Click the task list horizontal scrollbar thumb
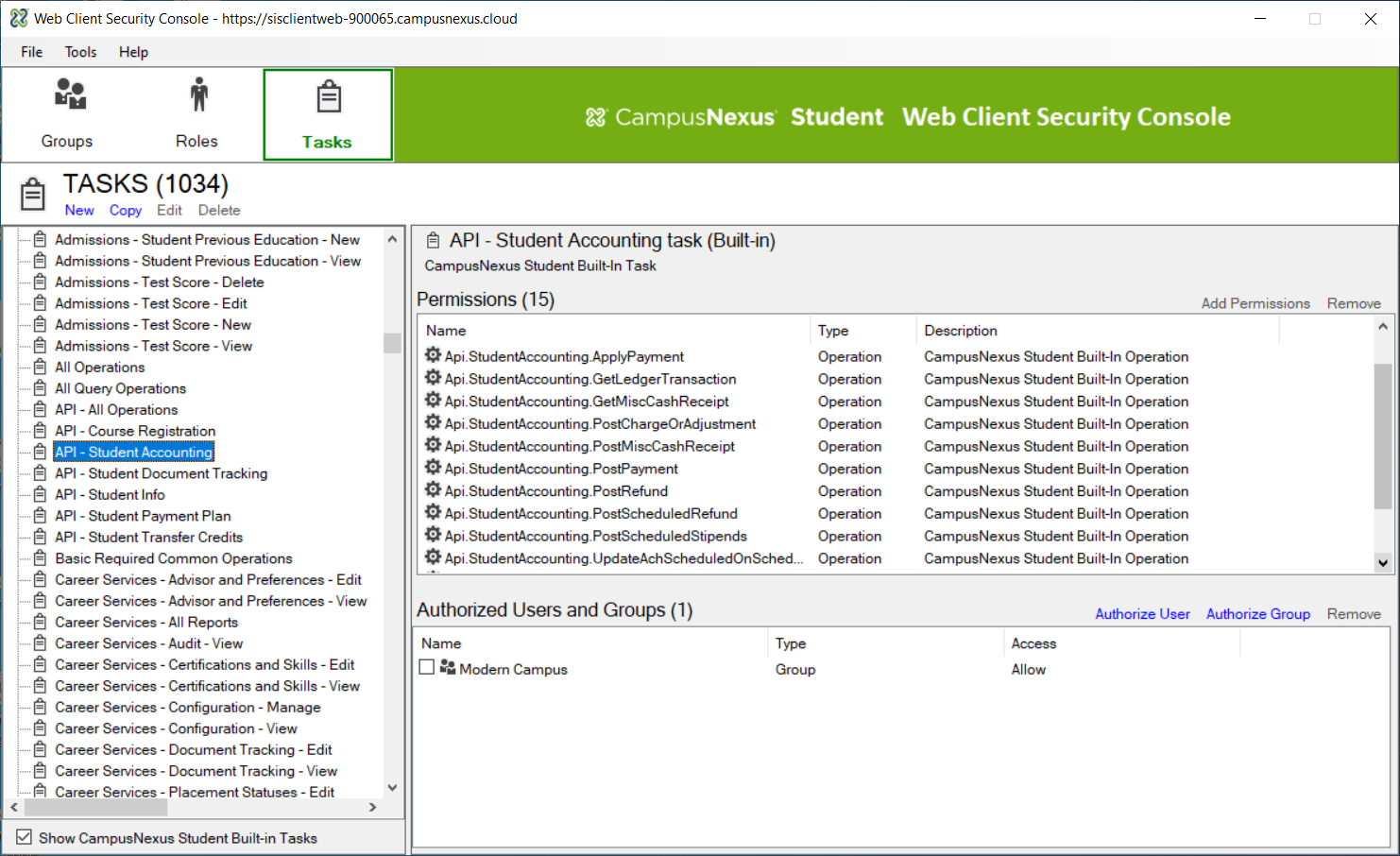 point(95,807)
